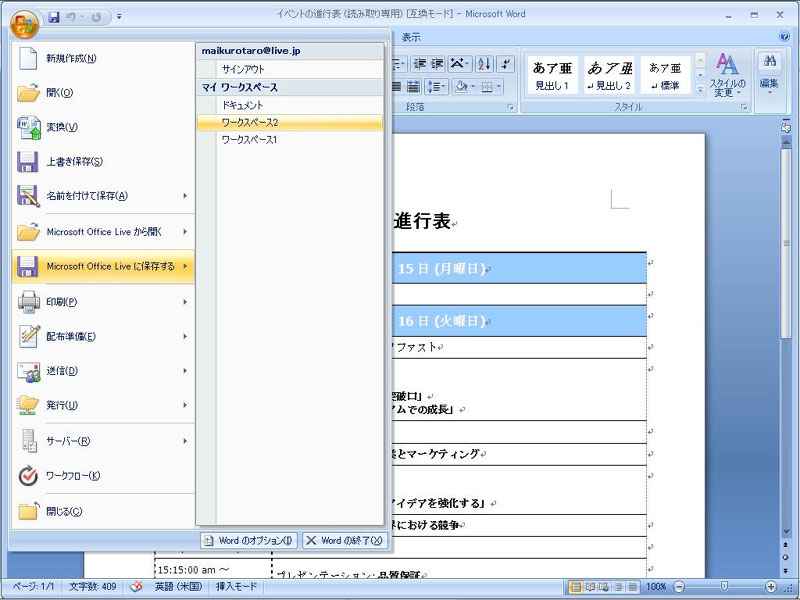Expand the サーバー(R) submenu arrow
Viewport: 800px width, 600px height.
point(185,441)
